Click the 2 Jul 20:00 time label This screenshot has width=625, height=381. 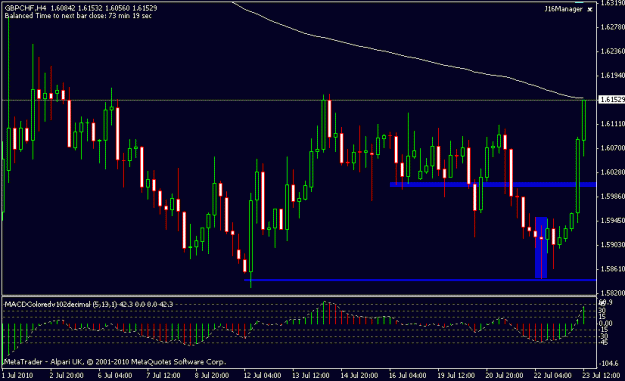click(x=66, y=375)
